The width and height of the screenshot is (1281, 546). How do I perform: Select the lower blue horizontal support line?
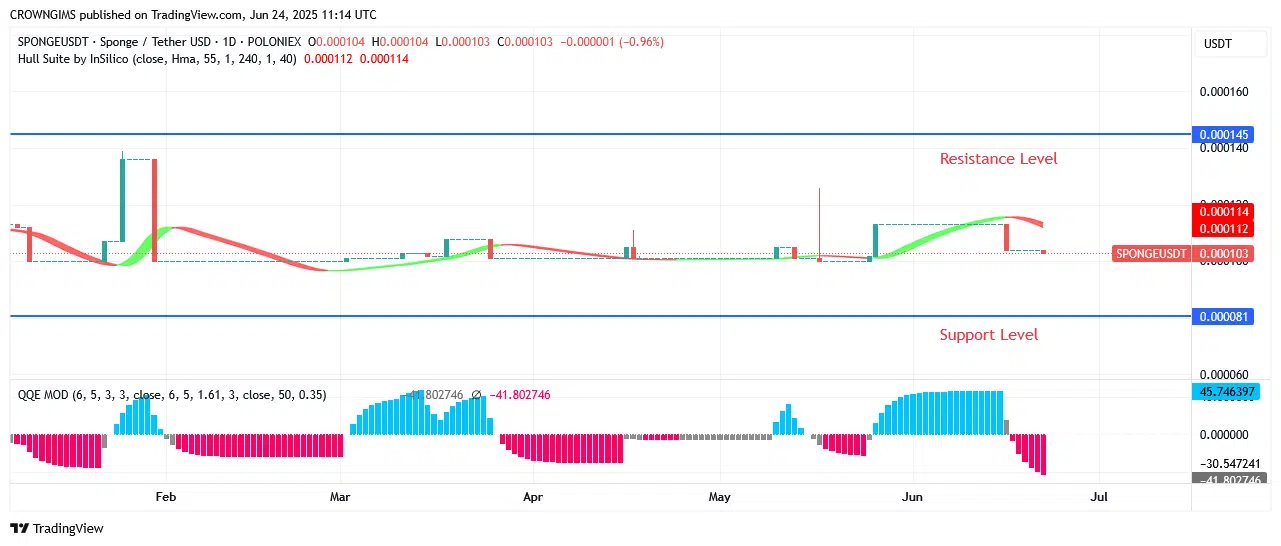pos(600,316)
